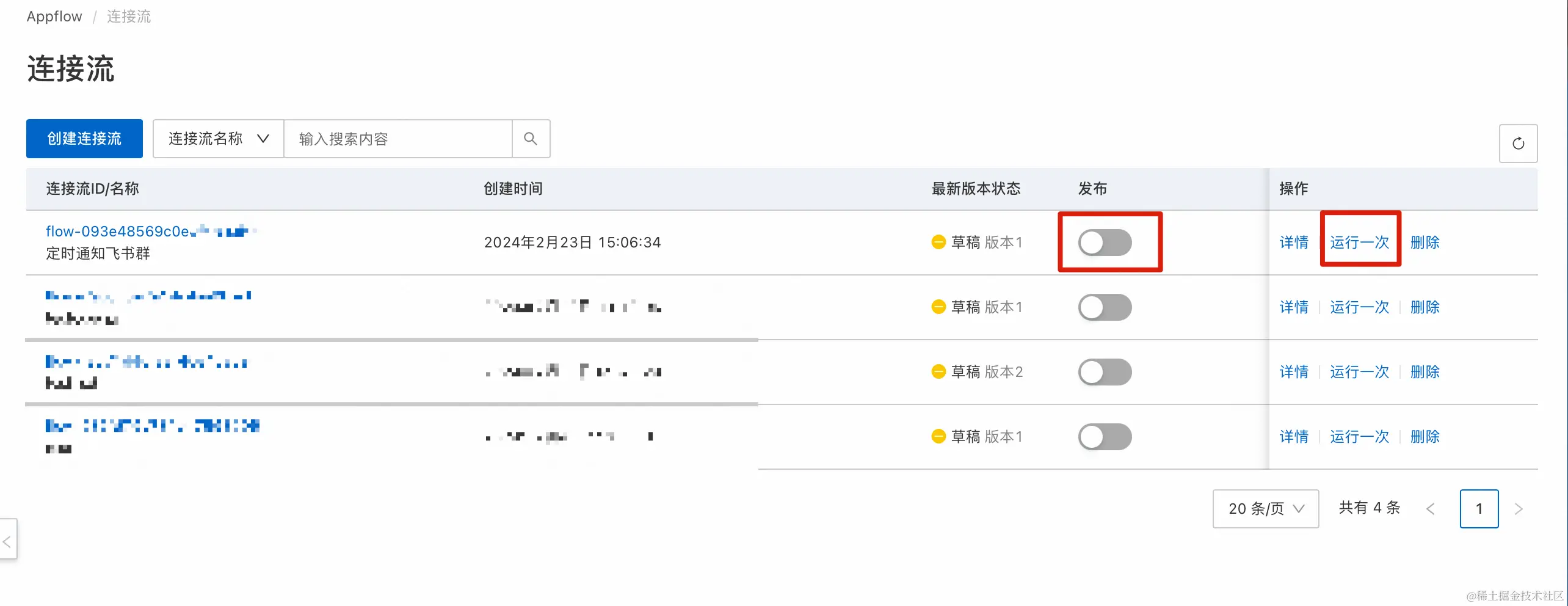Click the 创建连接流 button
1568x606 pixels.
coord(84,139)
